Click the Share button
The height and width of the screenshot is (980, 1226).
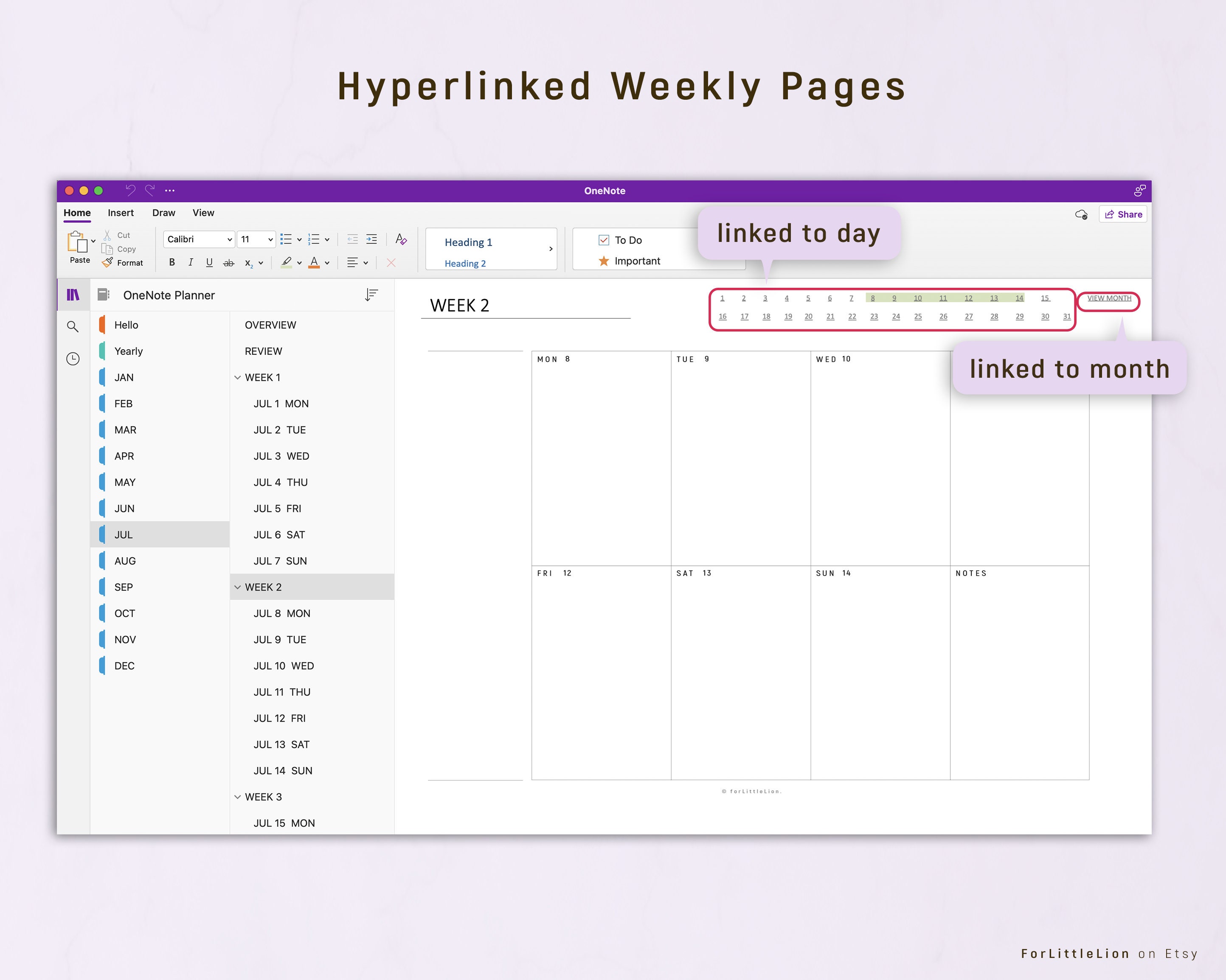click(1123, 214)
